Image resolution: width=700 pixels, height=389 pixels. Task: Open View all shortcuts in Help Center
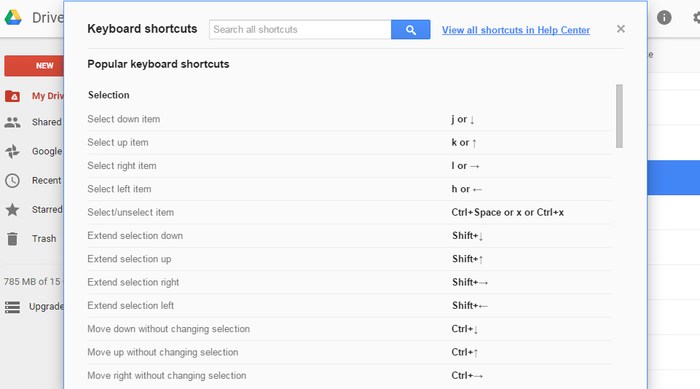(x=516, y=30)
